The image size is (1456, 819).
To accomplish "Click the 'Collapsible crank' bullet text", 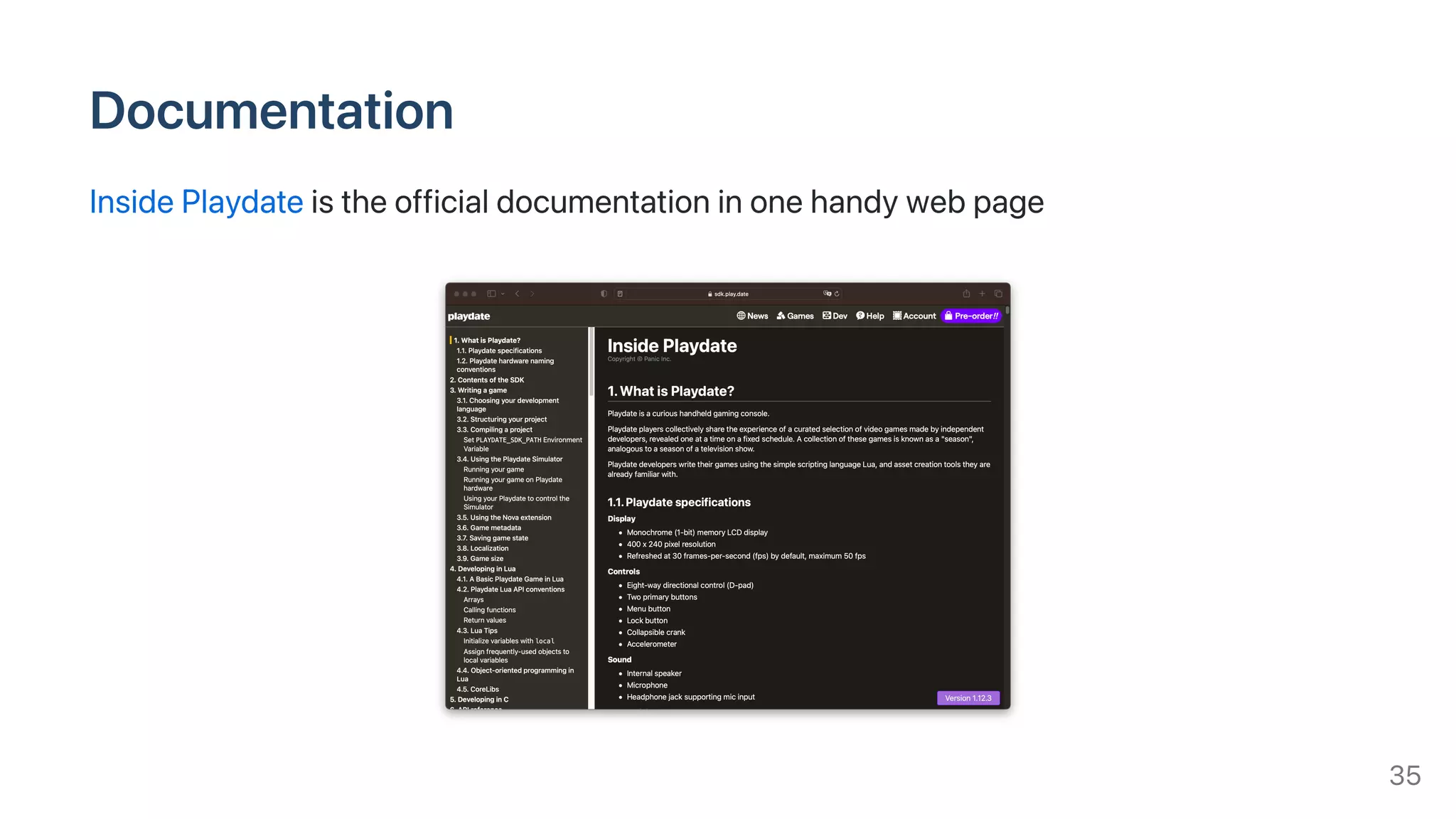I will pyautogui.click(x=656, y=633).
